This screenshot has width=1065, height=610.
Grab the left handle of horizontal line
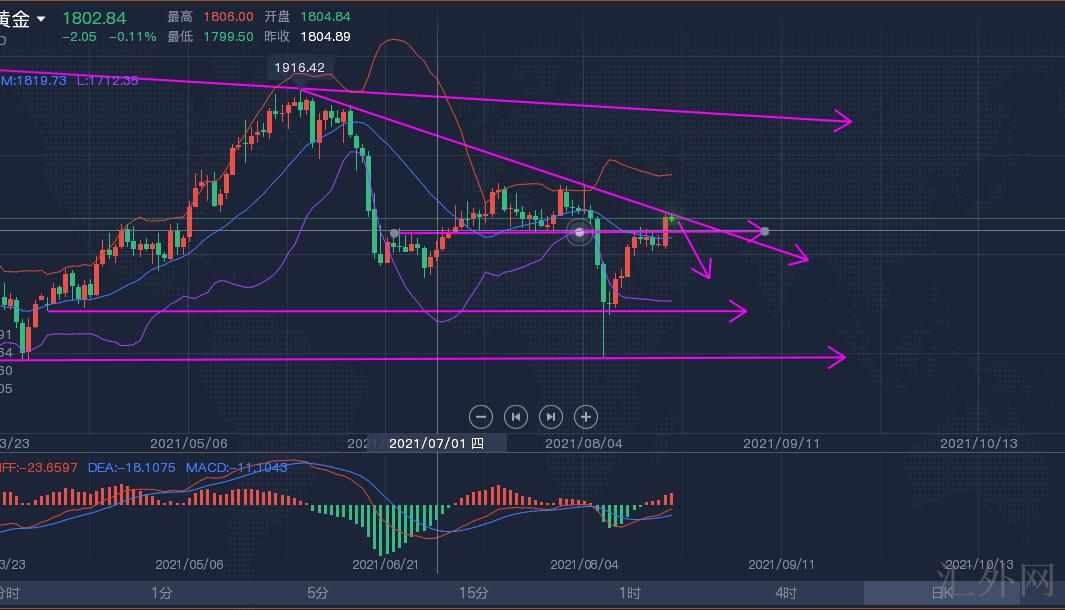click(x=394, y=233)
